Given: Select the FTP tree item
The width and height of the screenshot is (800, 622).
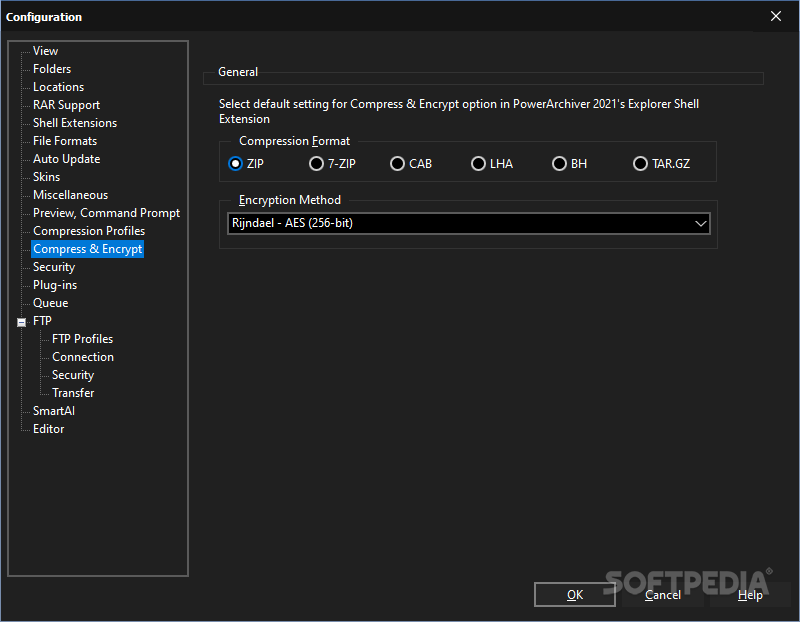Looking at the screenshot, I should click(x=42, y=321).
